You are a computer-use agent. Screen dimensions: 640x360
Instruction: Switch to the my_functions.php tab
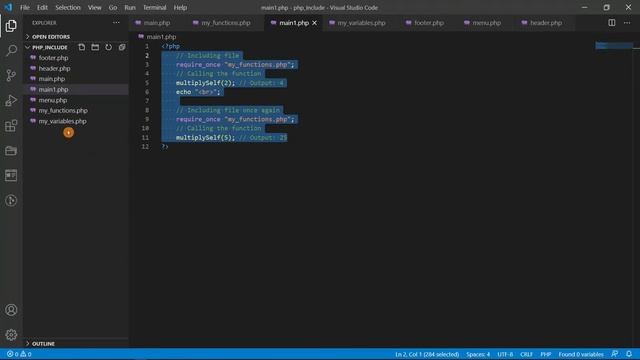pyautogui.click(x=225, y=23)
